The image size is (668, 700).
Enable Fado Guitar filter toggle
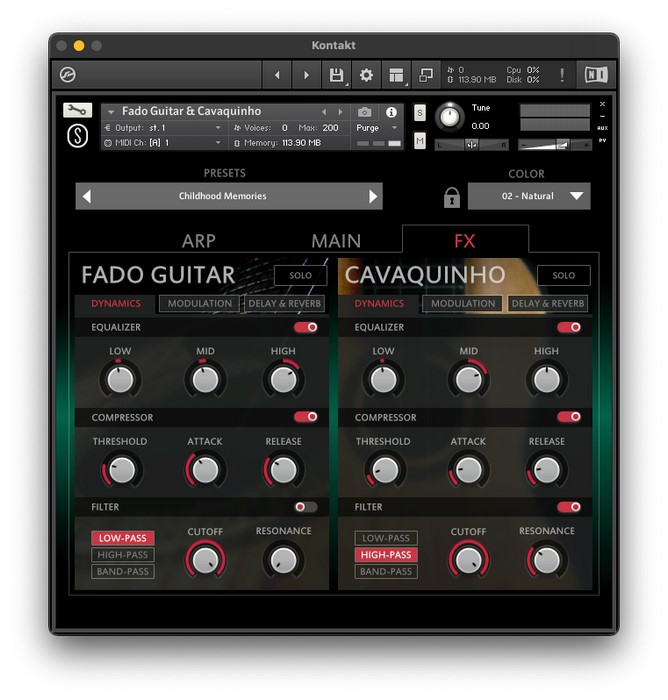305,507
